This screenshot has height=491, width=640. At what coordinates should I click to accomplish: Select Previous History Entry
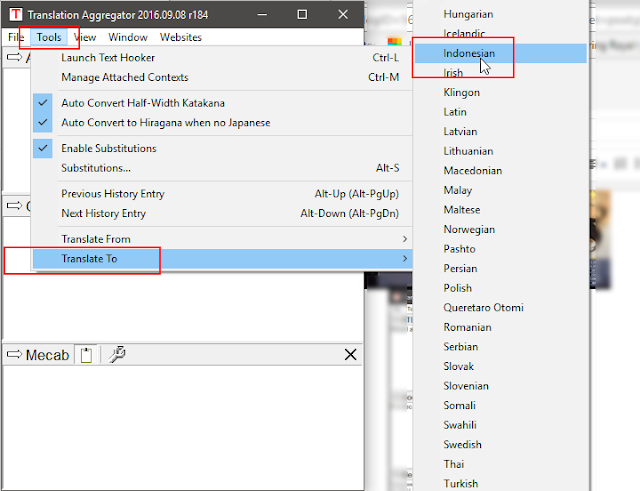(222, 193)
